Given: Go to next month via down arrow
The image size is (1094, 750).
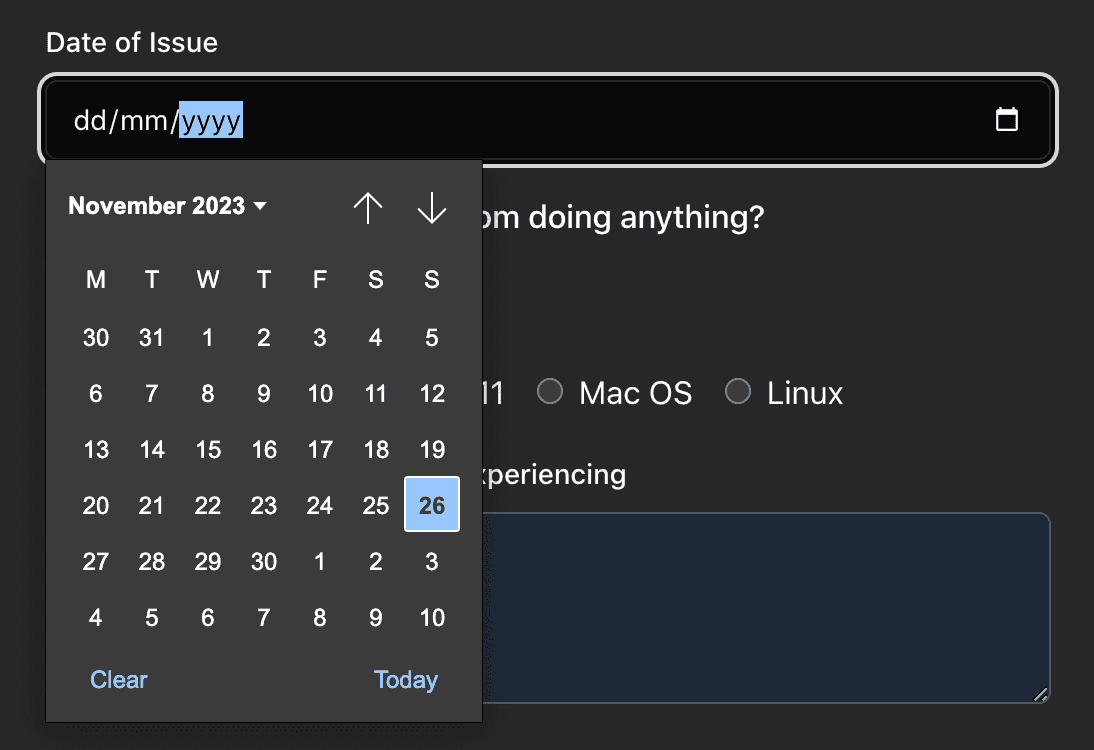Looking at the screenshot, I should pos(431,208).
